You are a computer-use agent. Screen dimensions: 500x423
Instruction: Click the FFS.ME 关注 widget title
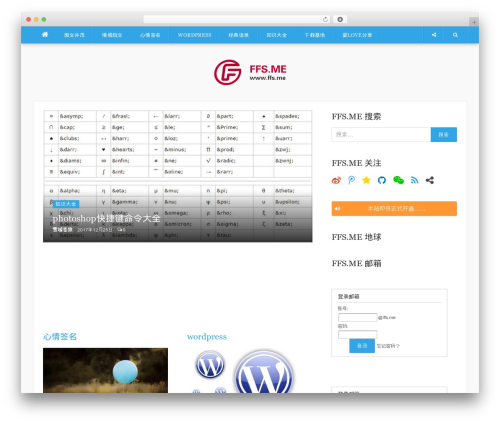coord(356,163)
